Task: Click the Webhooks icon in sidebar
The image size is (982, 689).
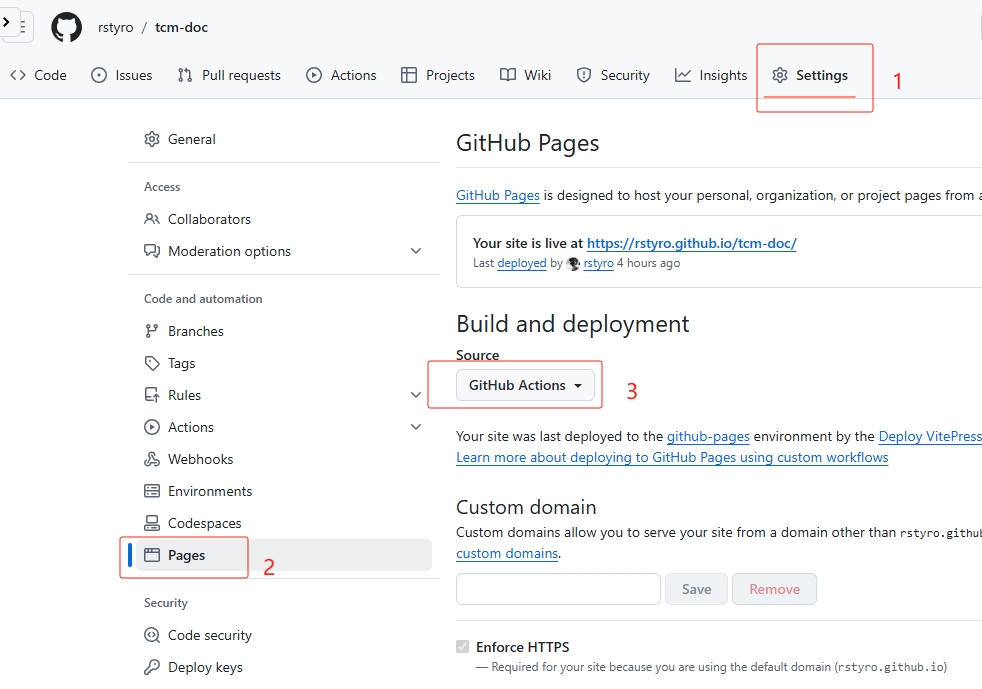Action: (x=152, y=459)
